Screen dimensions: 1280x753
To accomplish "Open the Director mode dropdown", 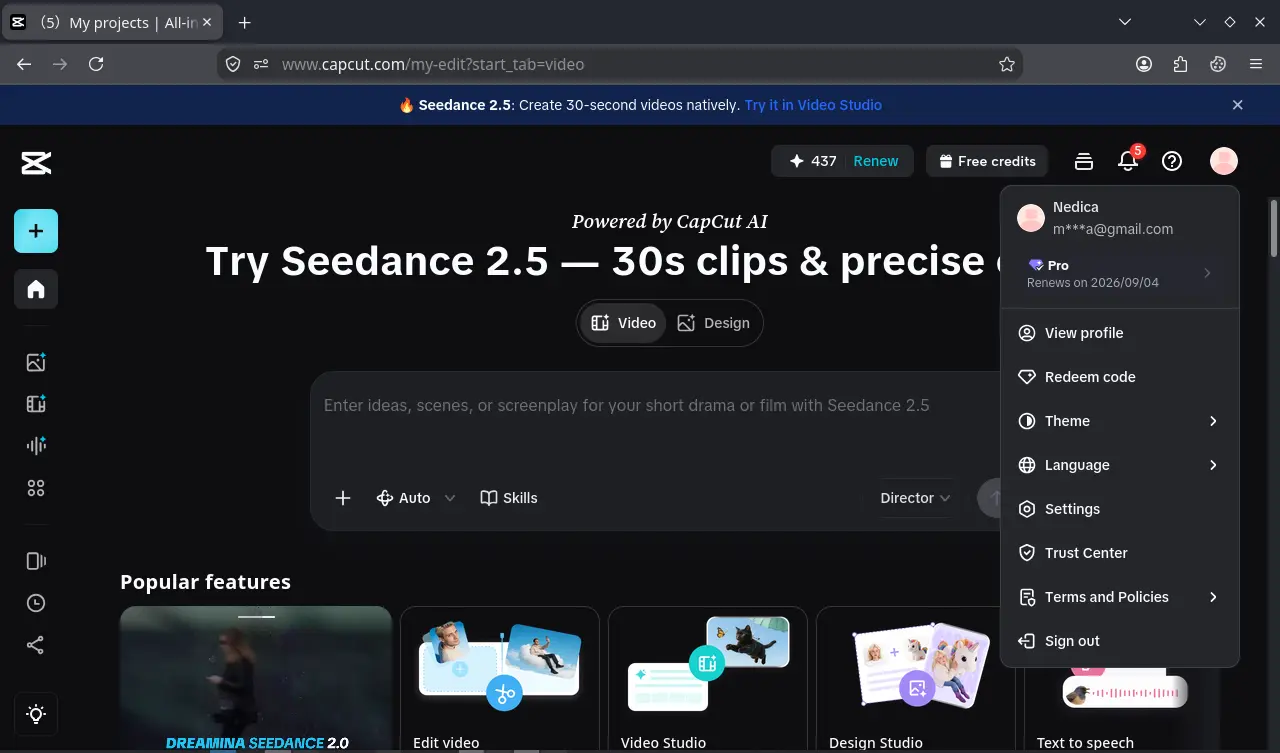I will click(x=915, y=498).
